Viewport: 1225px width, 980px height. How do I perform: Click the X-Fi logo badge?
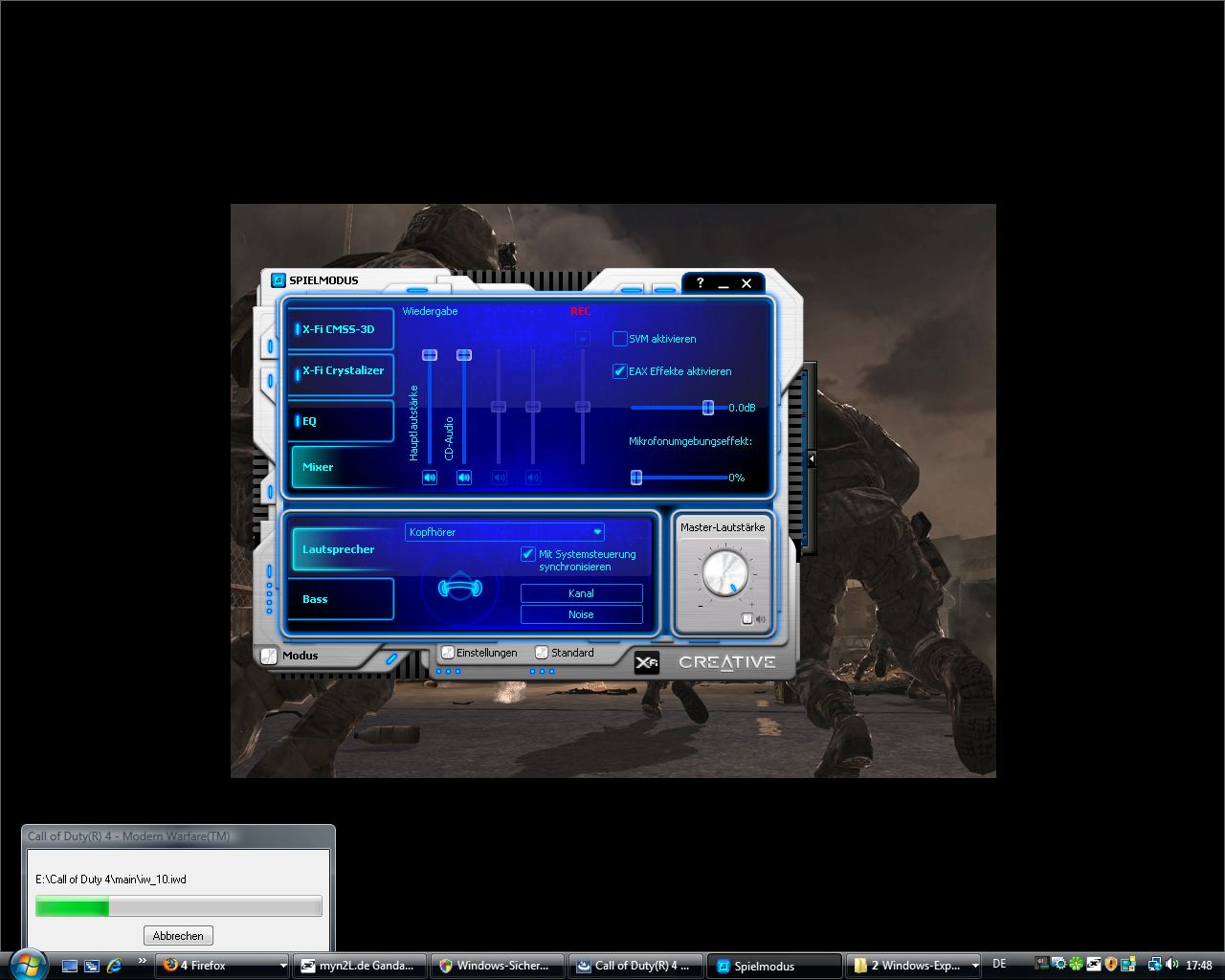[647, 662]
